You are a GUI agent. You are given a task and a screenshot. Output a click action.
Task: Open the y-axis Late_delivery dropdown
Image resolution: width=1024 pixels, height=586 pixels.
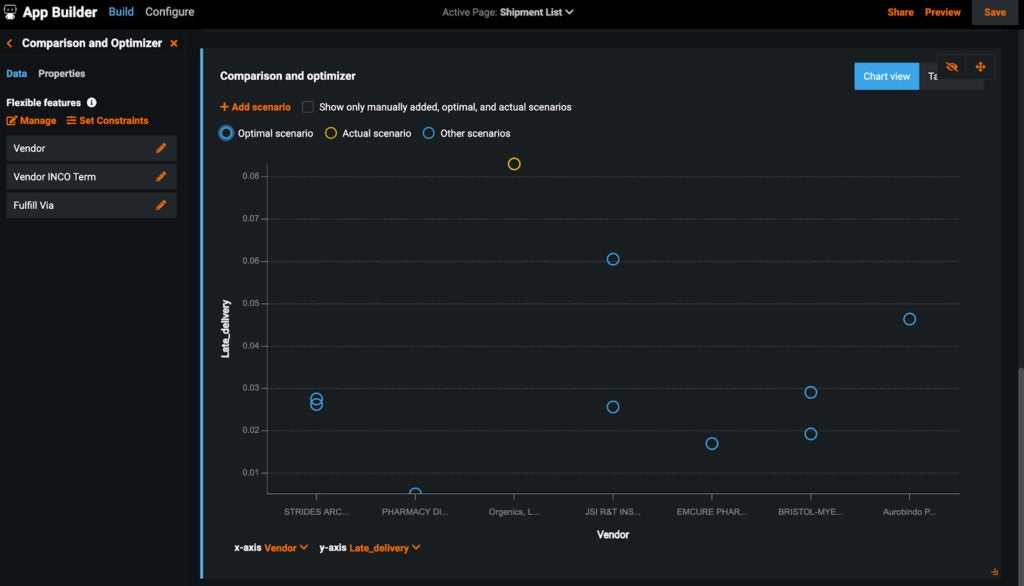[x=384, y=548]
